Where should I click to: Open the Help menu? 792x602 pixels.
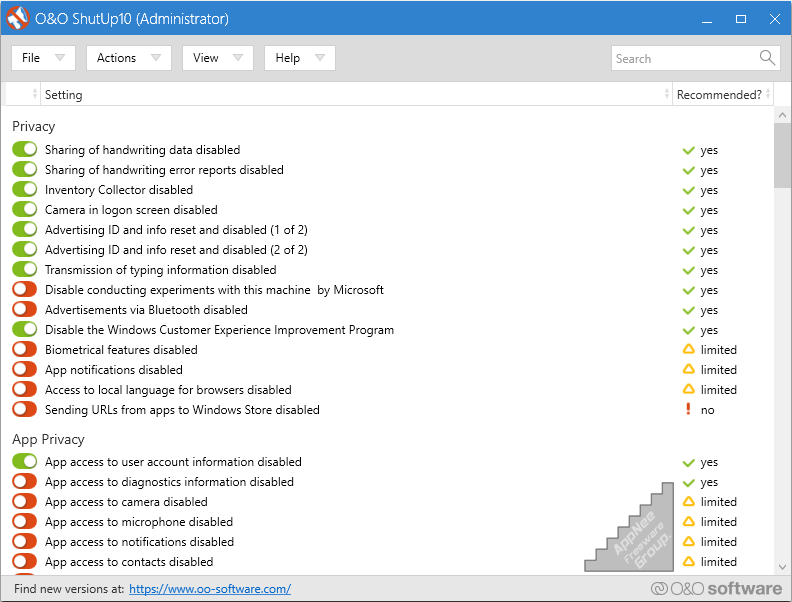coord(300,58)
